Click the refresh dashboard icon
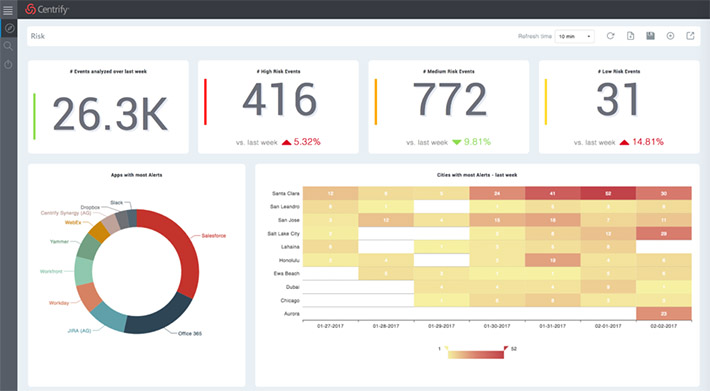The width and height of the screenshot is (710, 391). 610,36
